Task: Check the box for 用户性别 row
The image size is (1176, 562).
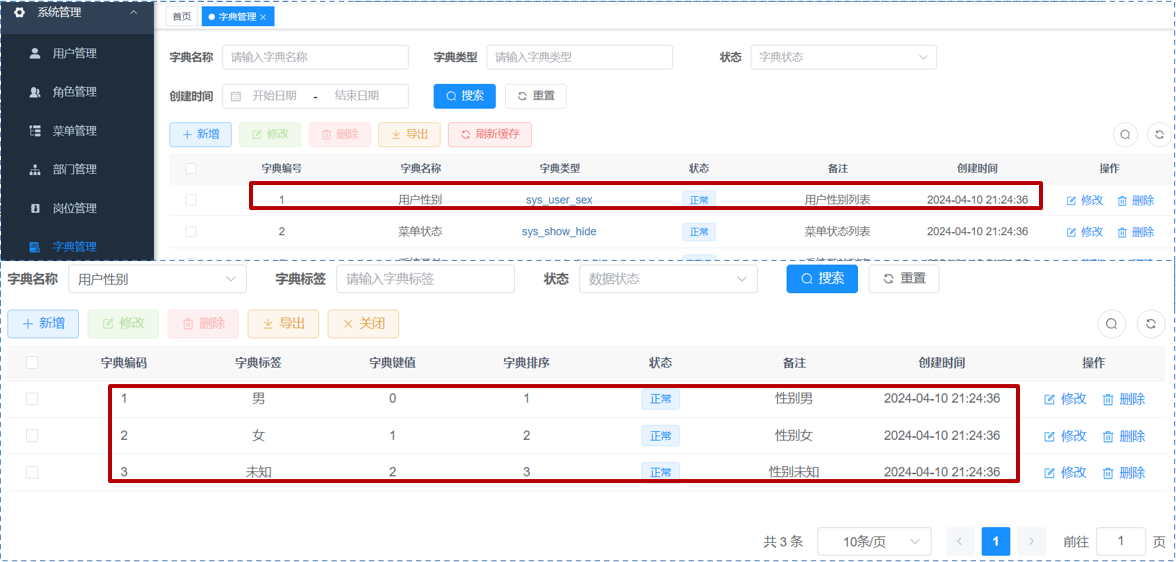Action: [x=191, y=200]
